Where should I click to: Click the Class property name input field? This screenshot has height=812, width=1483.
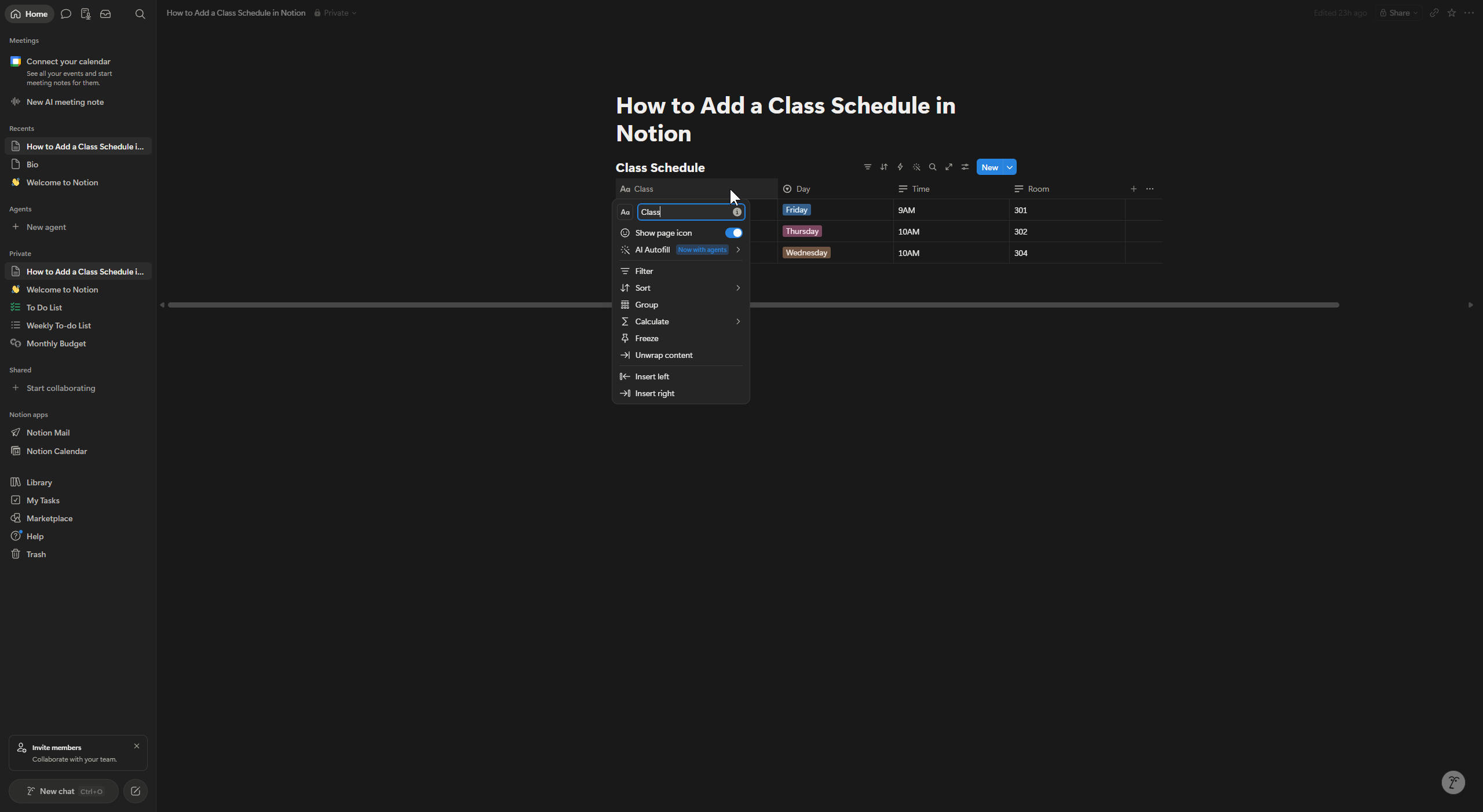coord(691,212)
